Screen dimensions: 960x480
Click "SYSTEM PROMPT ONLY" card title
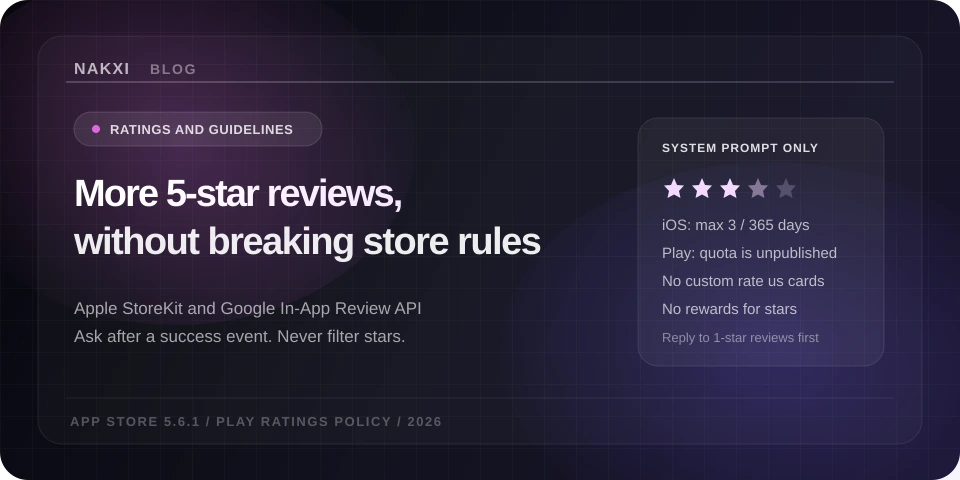tap(740, 148)
